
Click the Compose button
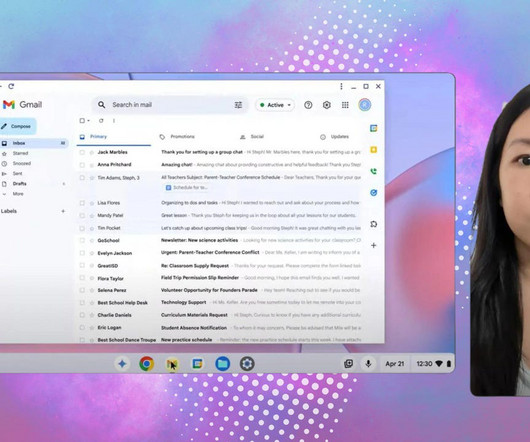pos(18,126)
